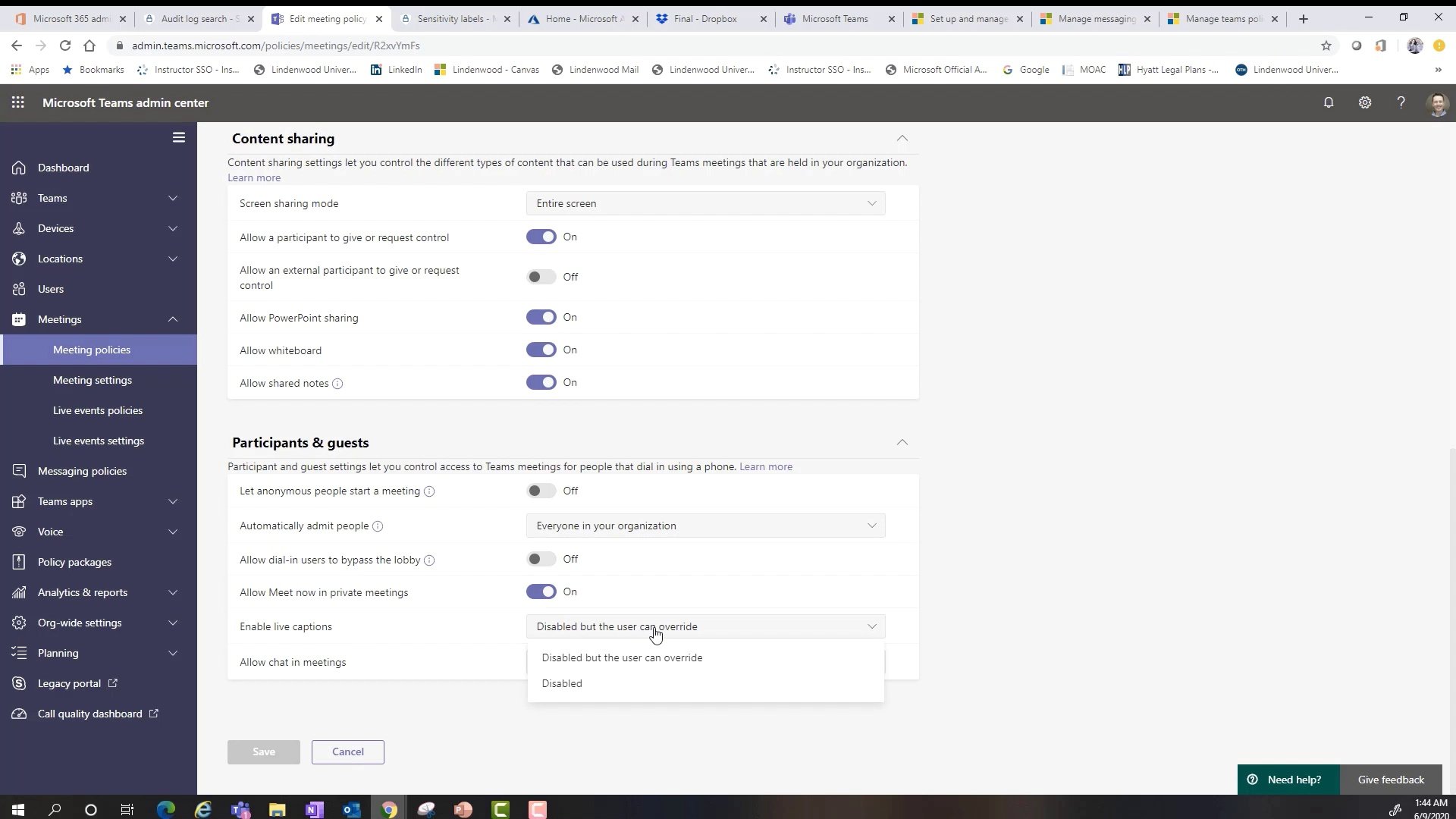Click the Teams icon in sidebar
Screen dimensions: 1456x819
[x=21, y=197]
